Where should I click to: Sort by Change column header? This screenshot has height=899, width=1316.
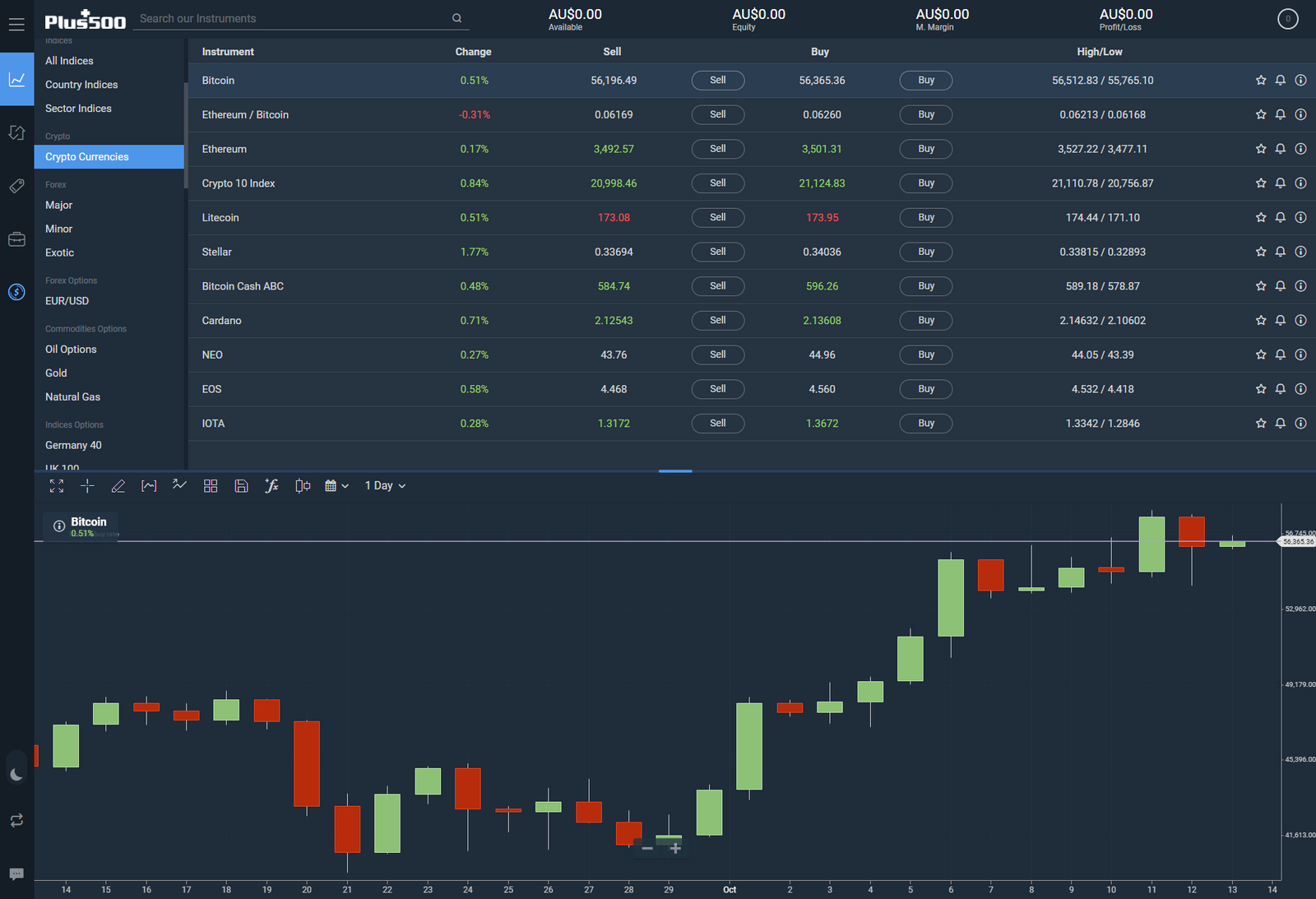[x=473, y=52]
